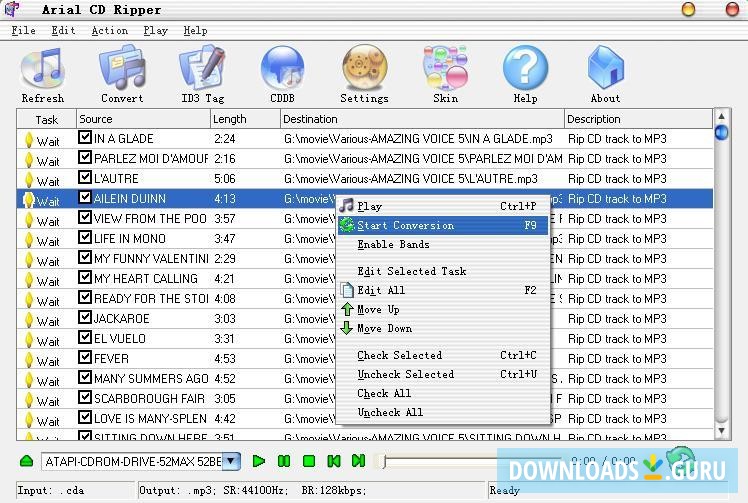The height and width of the screenshot is (503, 748).
Task: Select Uncheck Selected in context menu
Action: pyautogui.click(x=443, y=374)
